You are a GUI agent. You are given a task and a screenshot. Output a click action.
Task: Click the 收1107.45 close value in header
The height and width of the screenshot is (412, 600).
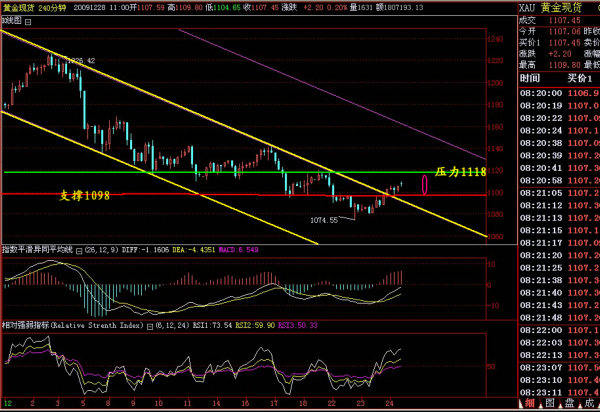coord(263,7)
